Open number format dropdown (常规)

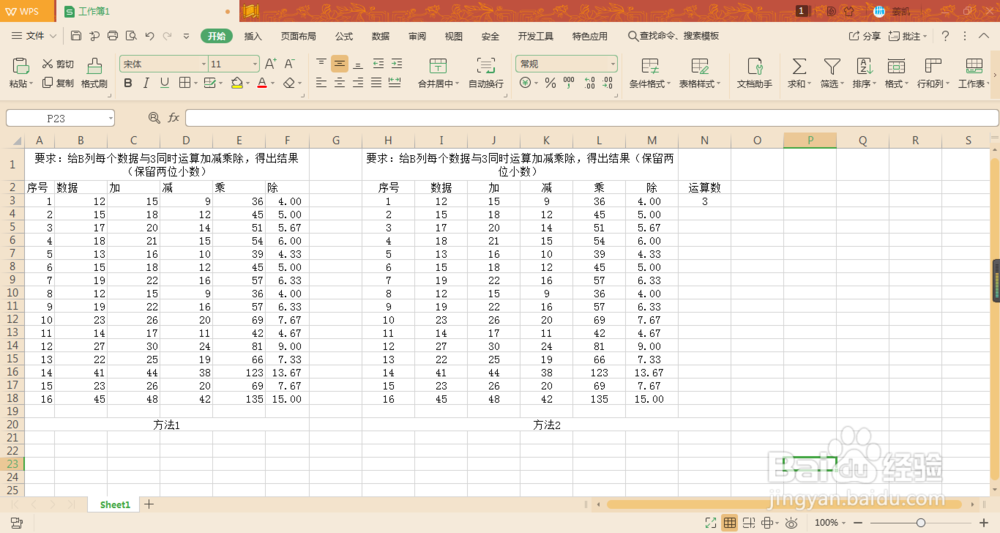click(613, 64)
